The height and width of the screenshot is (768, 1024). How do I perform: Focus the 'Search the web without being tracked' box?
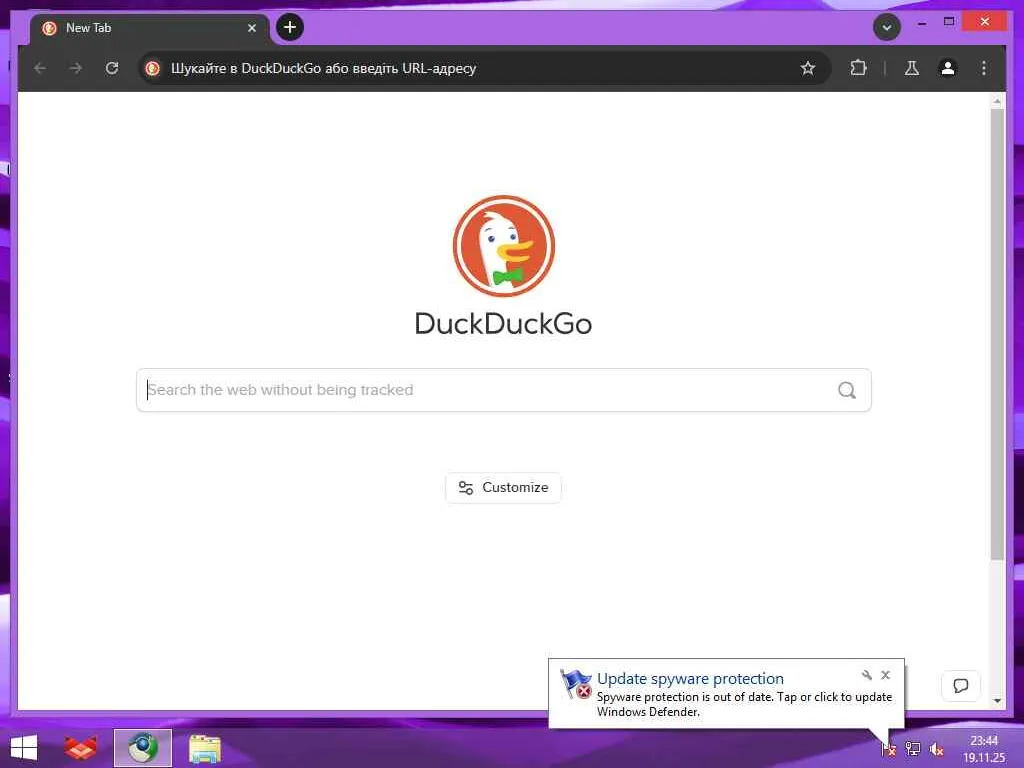pos(504,390)
